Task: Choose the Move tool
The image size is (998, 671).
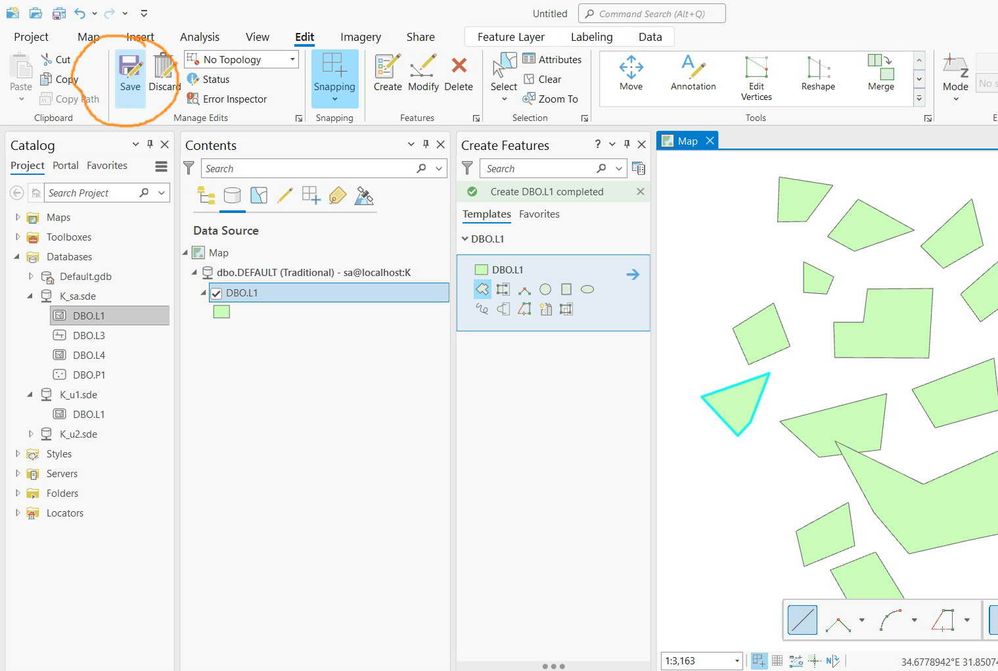Action: point(631,73)
